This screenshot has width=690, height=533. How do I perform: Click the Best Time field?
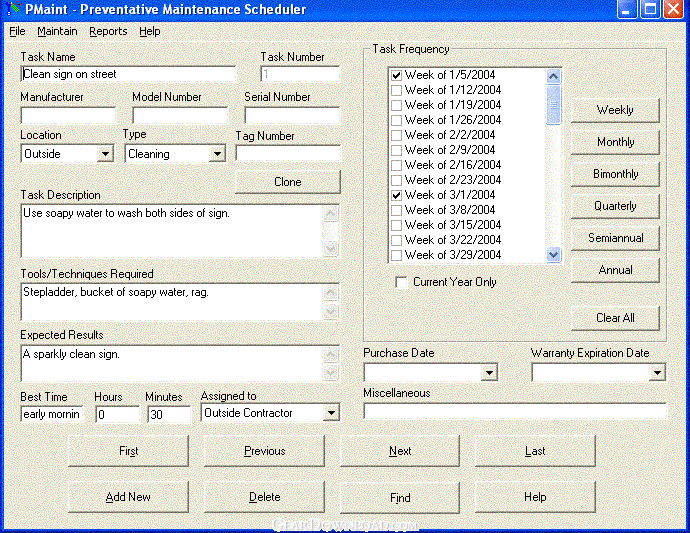tap(52, 414)
